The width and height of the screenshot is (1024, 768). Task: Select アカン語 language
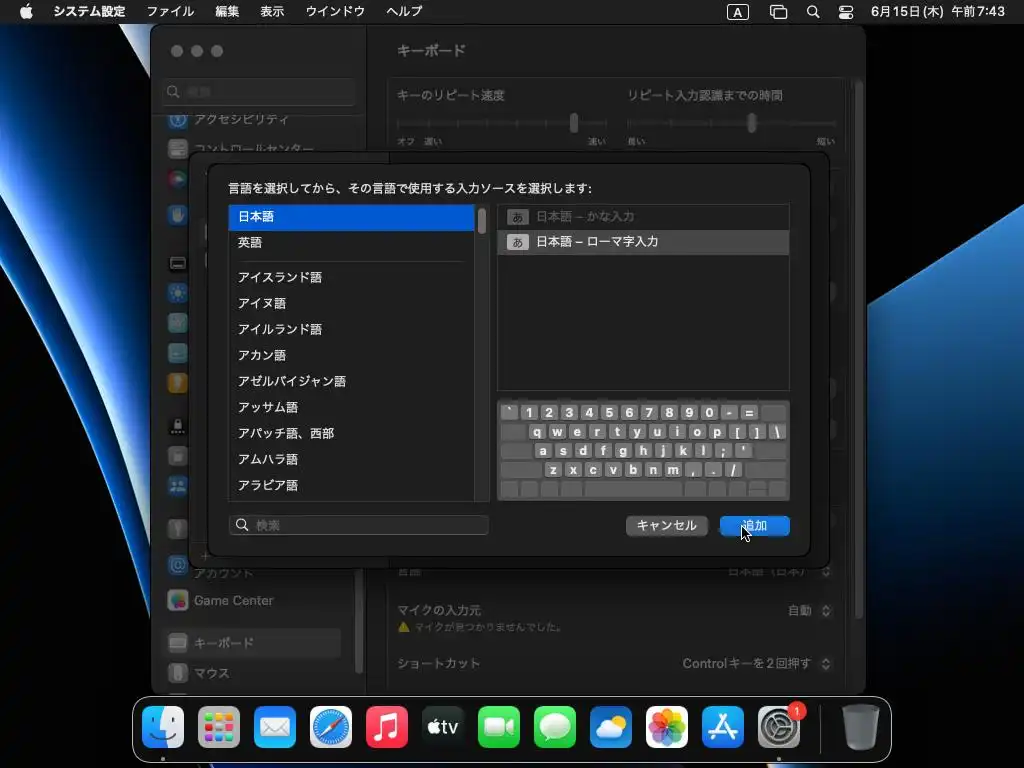click(x=351, y=355)
